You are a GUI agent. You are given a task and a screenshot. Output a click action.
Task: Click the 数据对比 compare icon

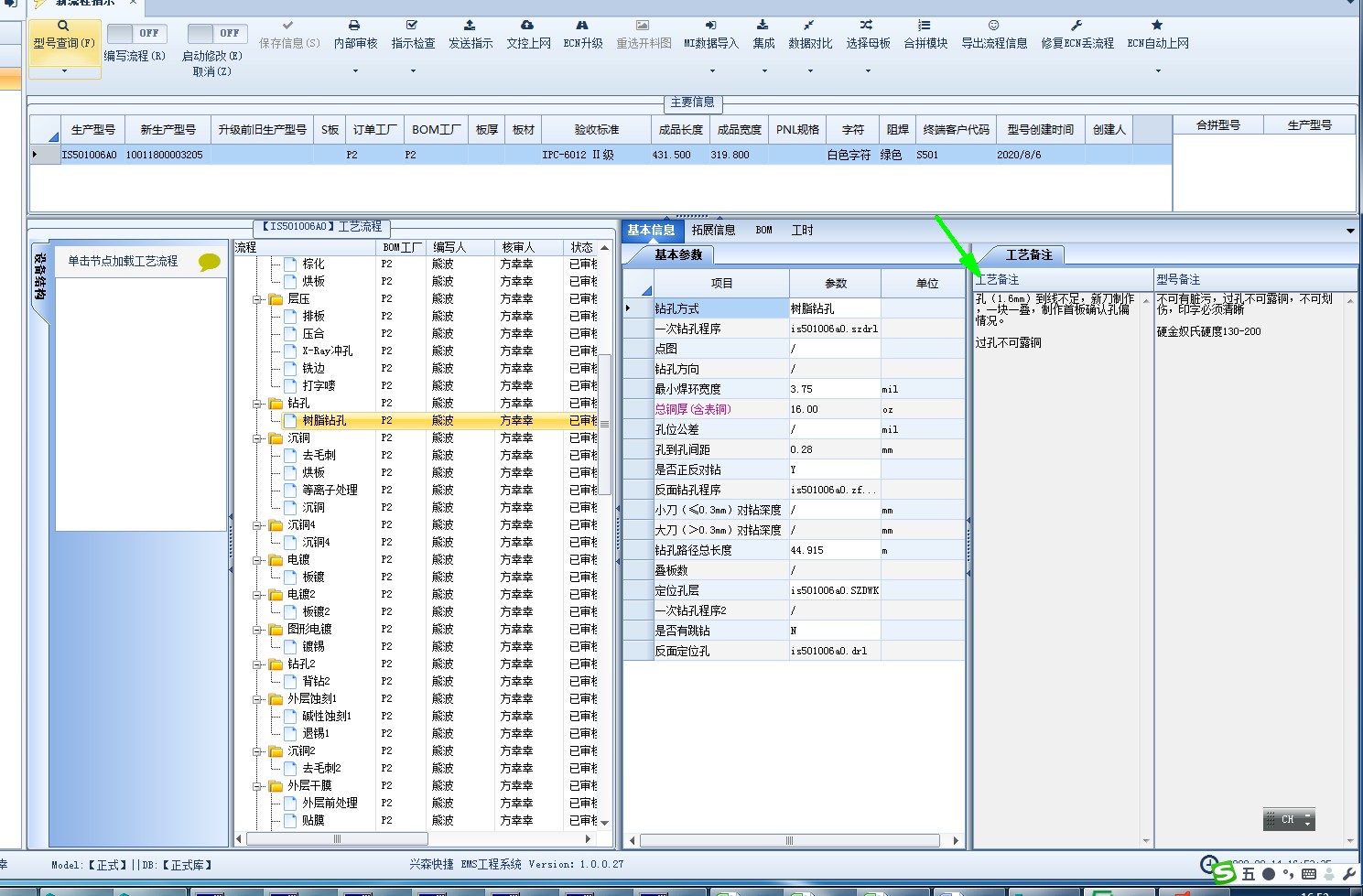tap(809, 26)
